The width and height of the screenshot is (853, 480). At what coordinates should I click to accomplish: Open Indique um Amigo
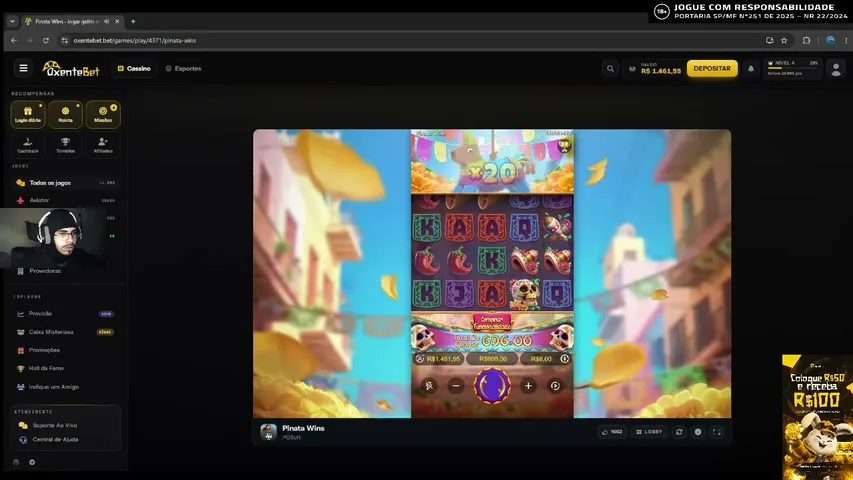coord(65,387)
